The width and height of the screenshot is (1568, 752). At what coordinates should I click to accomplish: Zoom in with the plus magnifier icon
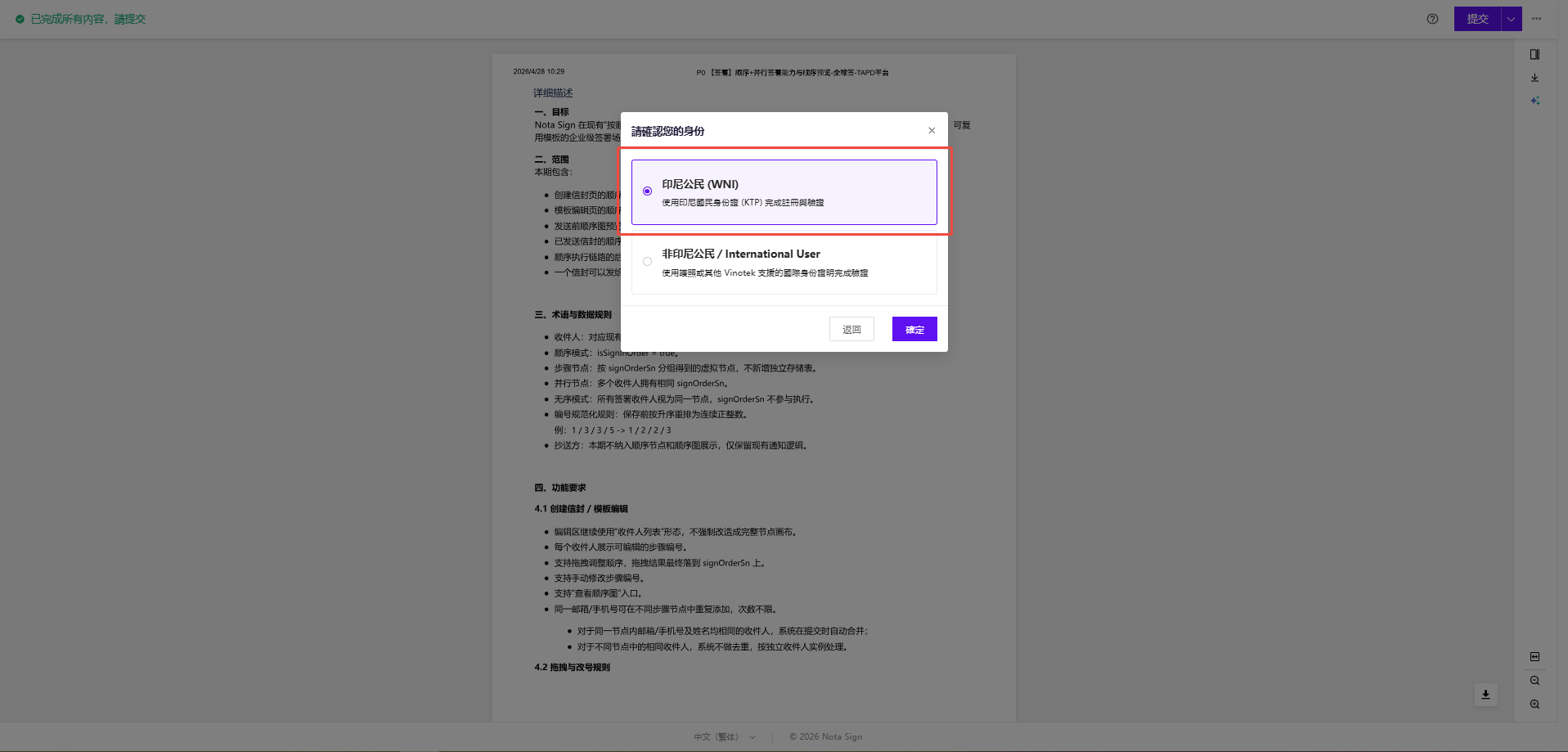click(1534, 704)
